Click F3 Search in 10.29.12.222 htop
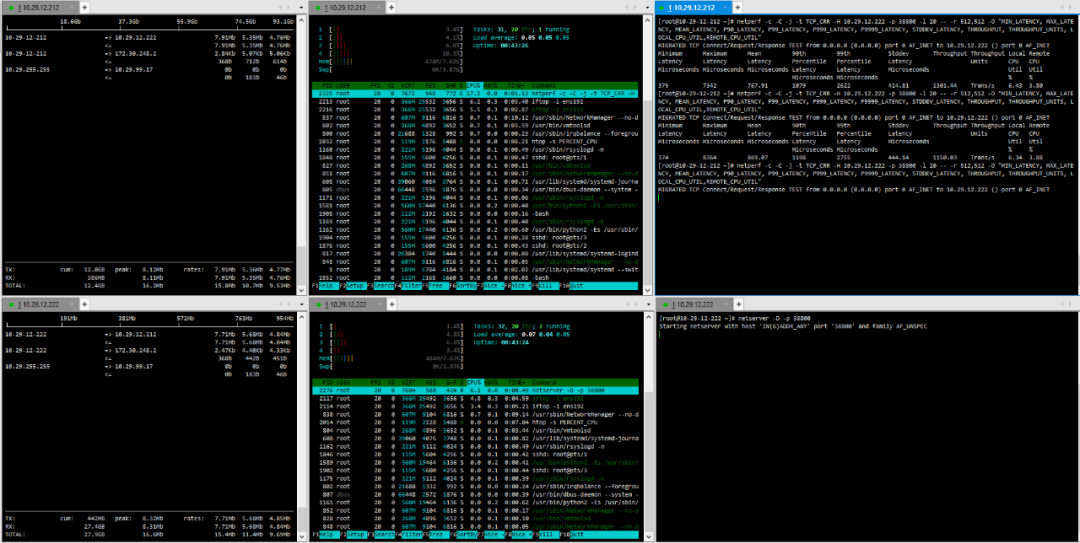 381,535
